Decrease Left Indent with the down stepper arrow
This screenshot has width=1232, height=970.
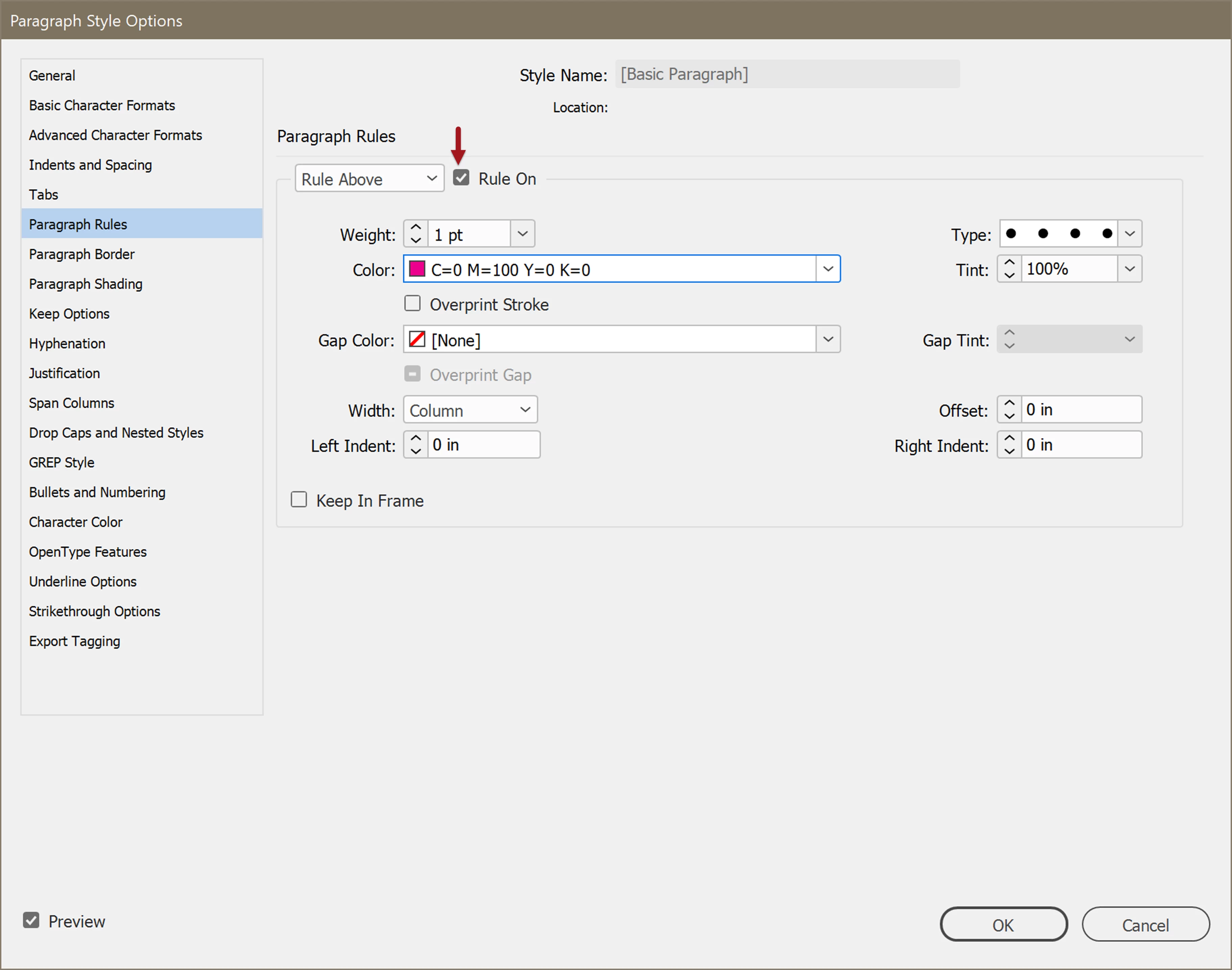(416, 451)
